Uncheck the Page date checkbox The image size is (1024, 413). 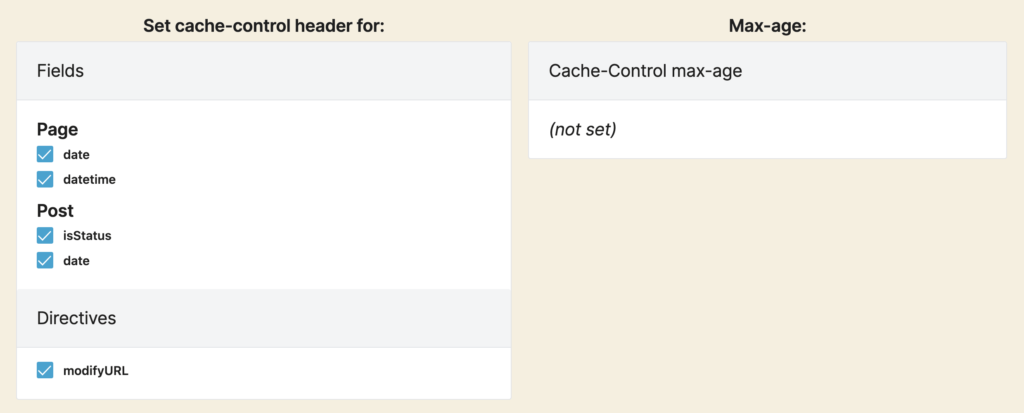coord(45,155)
